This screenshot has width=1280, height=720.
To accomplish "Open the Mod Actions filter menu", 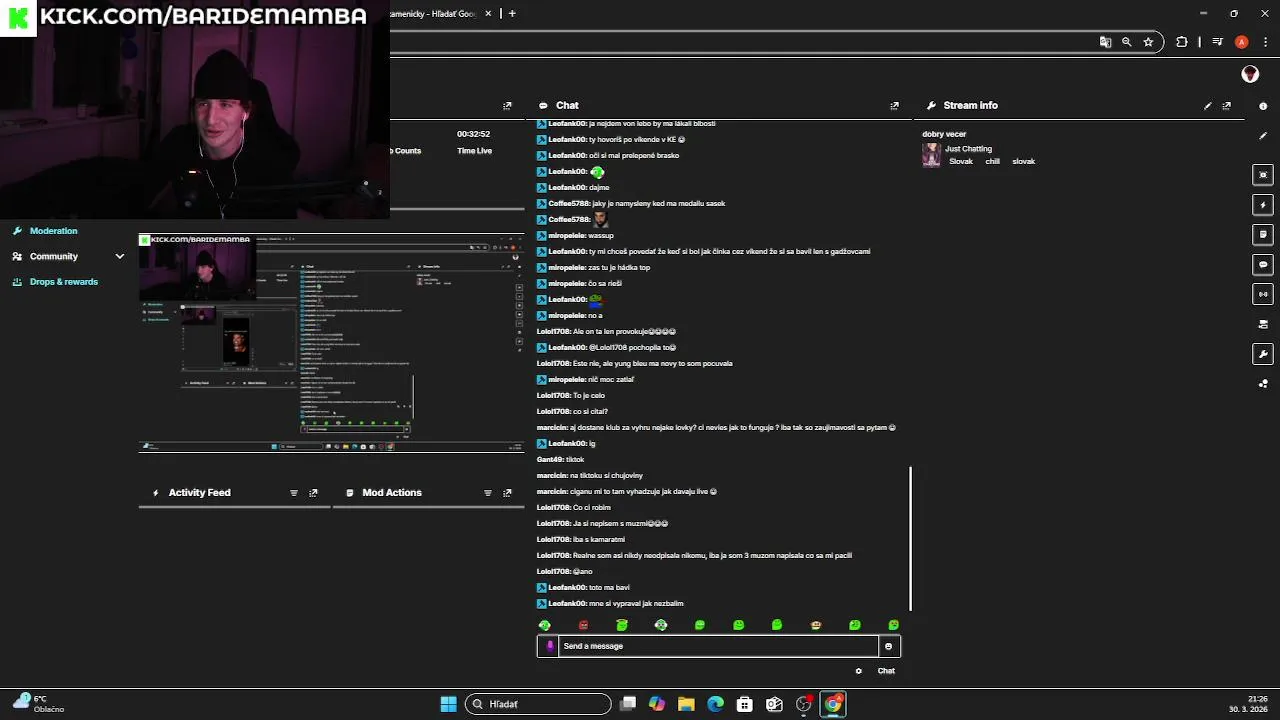I will [488, 493].
